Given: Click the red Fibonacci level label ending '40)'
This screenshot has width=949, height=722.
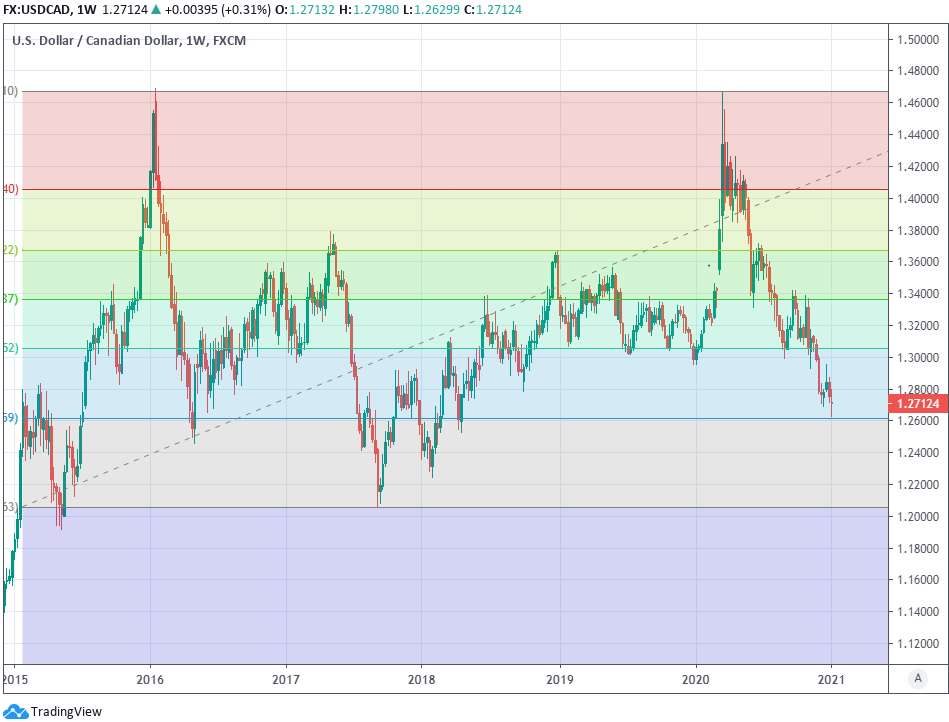Looking at the screenshot, I should 10,189.
